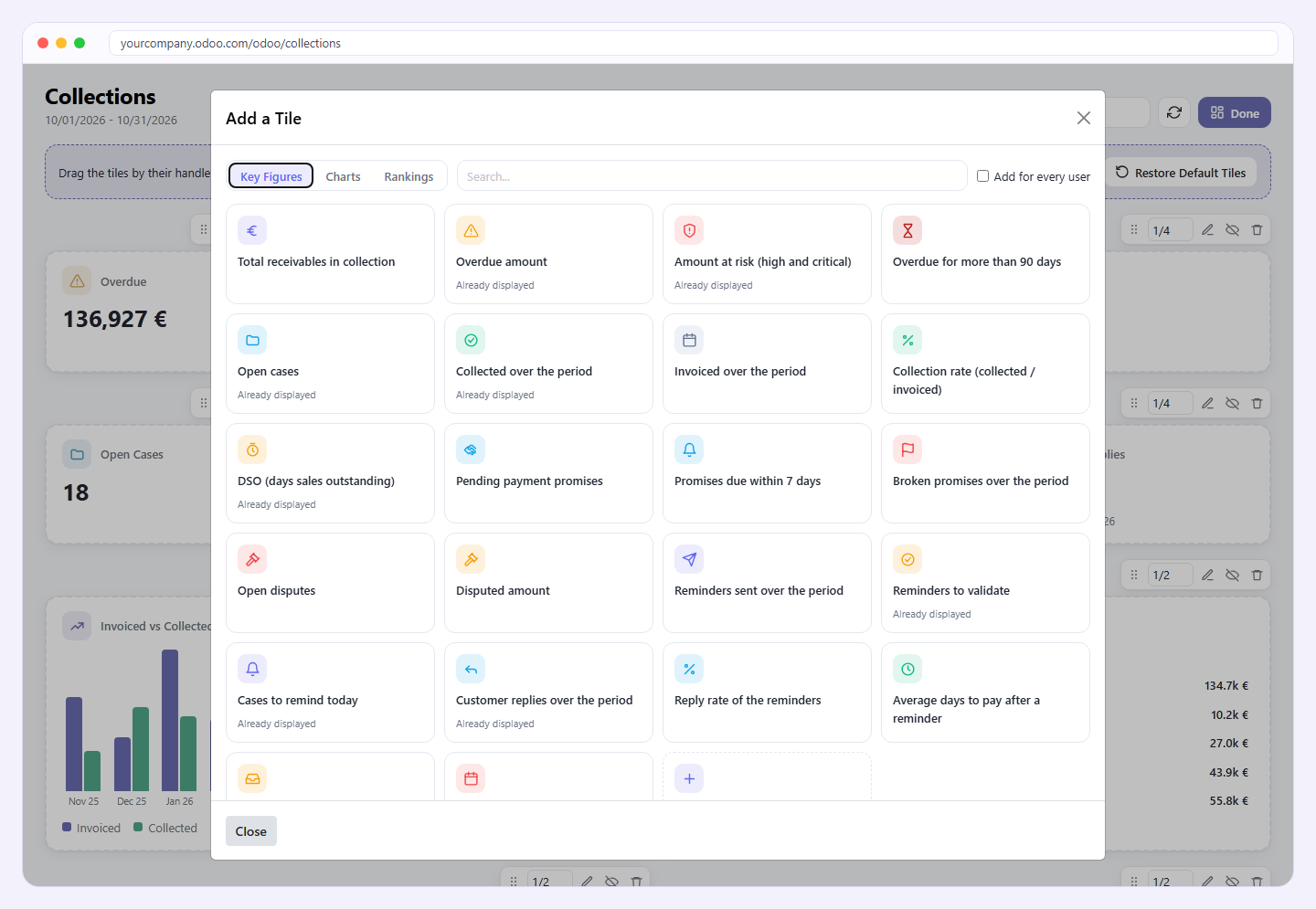The height and width of the screenshot is (909, 1316).
Task: Click the gavel icon of Open disputes tile
Action: pos(252,559)
